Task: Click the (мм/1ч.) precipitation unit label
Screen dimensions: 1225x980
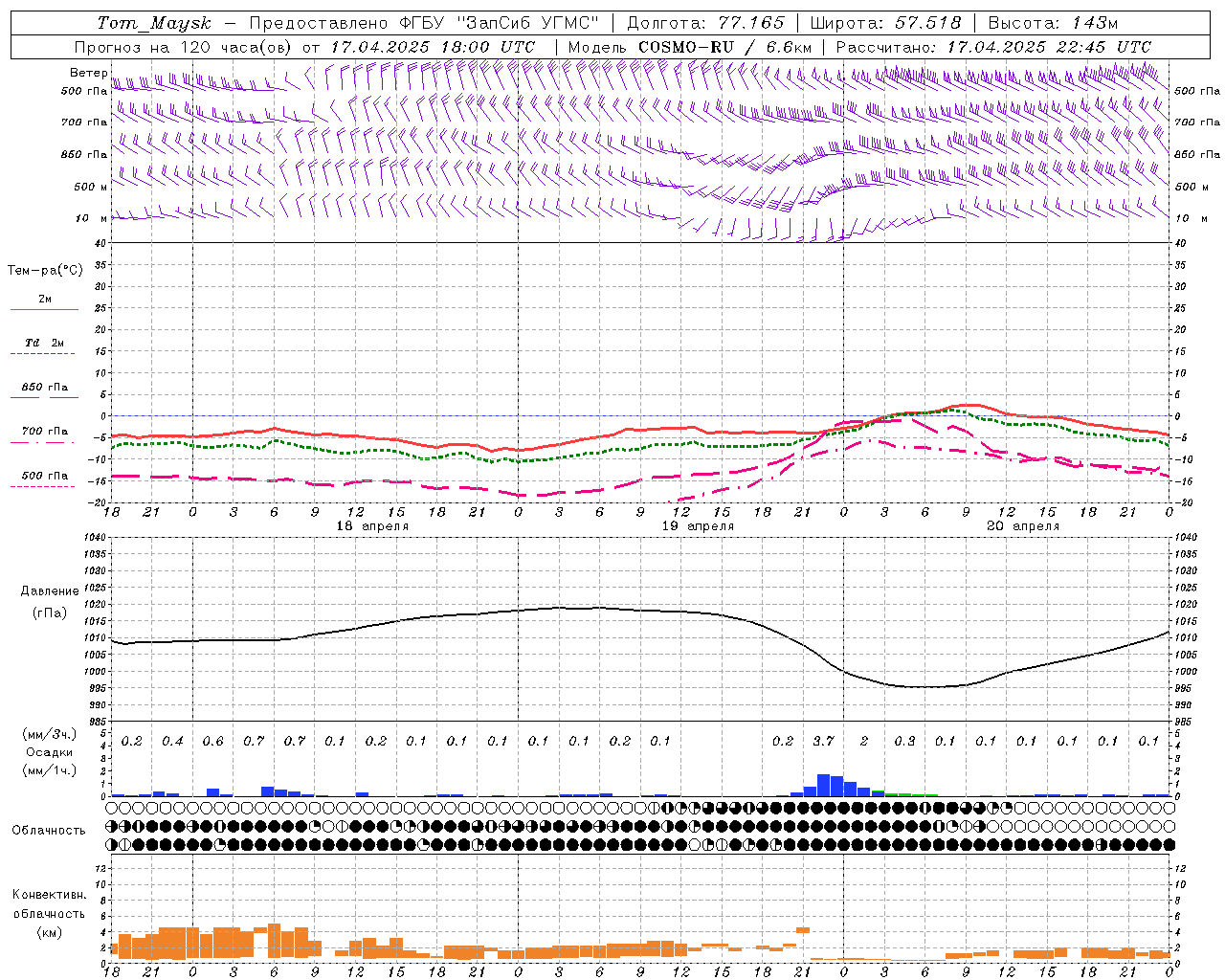Action: [48, 770]
